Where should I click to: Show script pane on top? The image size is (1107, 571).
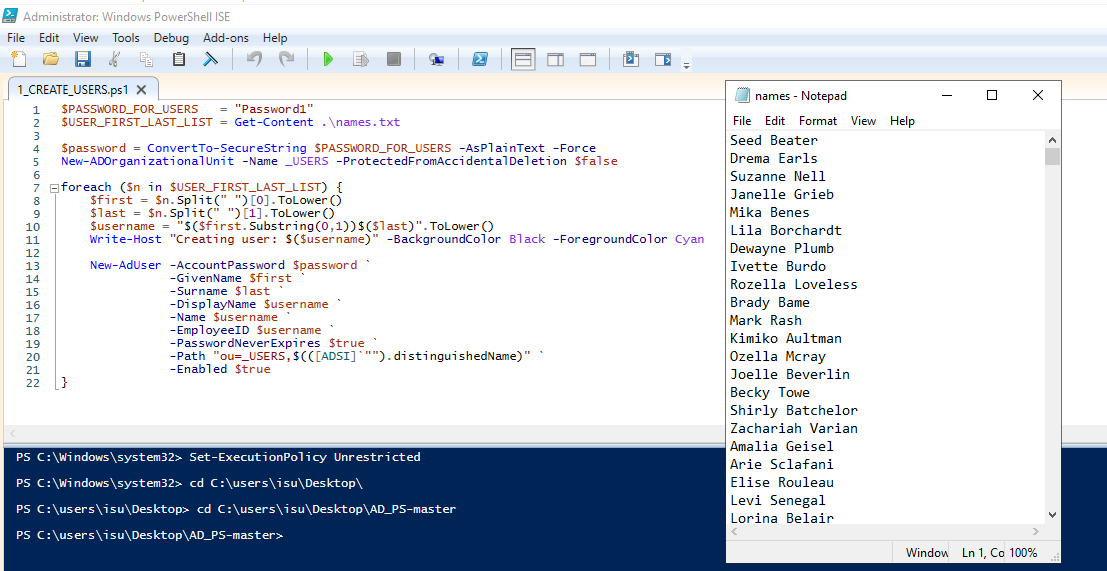522,59
